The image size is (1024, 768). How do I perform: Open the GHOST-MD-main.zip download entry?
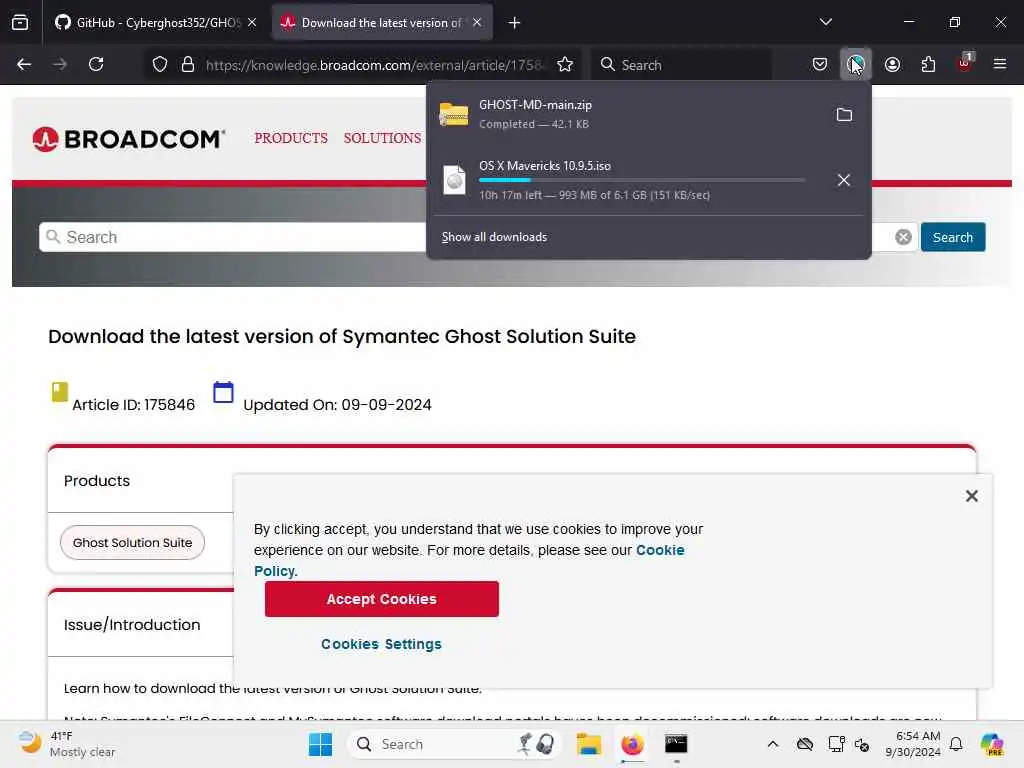(627, 114)
